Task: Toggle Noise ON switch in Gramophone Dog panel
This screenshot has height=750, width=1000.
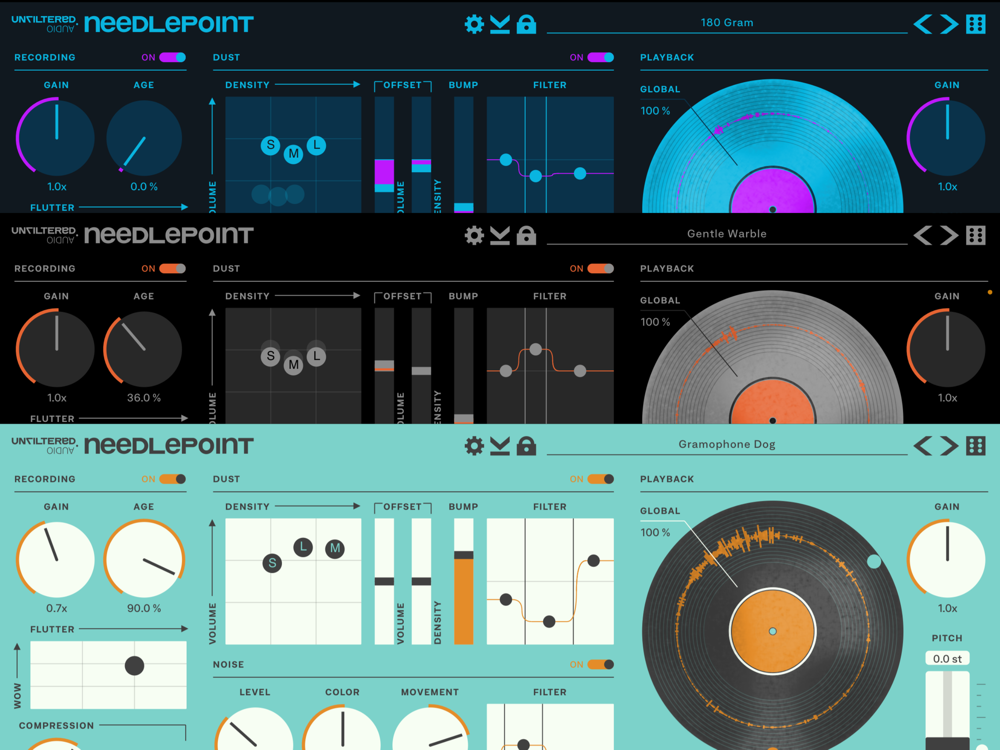Action: (x=600, y=665)
